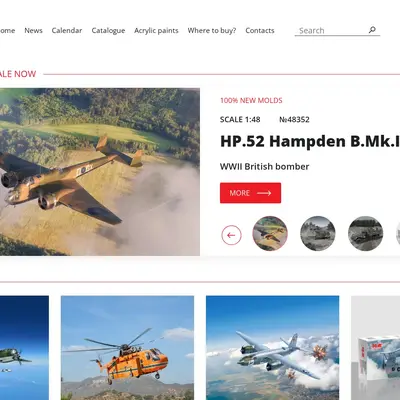The width and height of the screenshot is (400, 400).
Task: Open the News menu item
Action: click(33, 30)
